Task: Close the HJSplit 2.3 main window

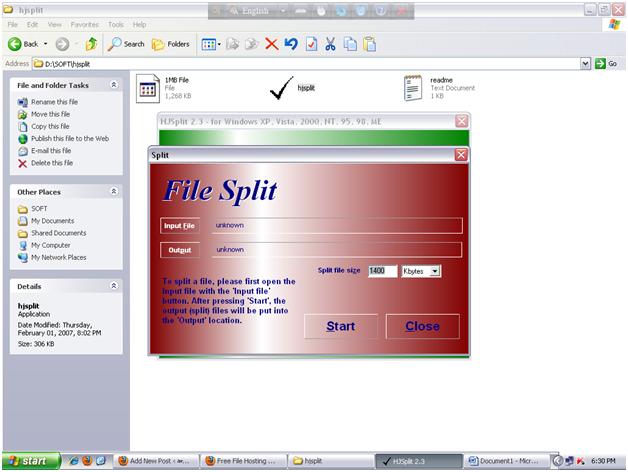Action: pyautogui.click(x=461, y=121)
